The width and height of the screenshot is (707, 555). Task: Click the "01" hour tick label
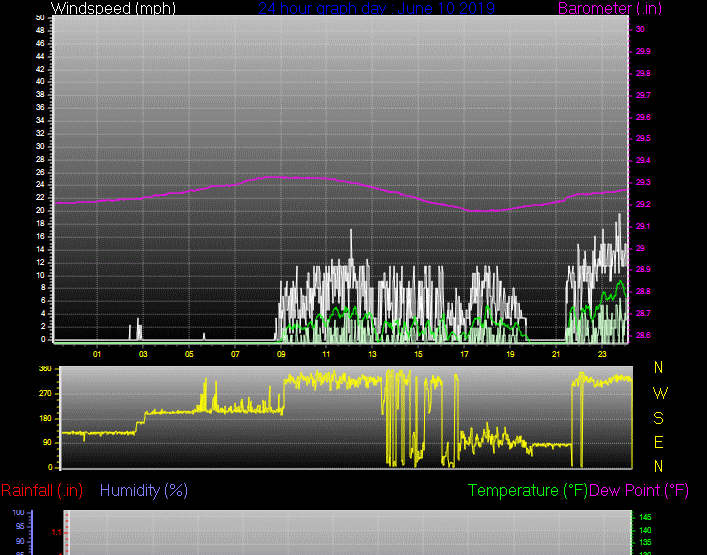97,354
